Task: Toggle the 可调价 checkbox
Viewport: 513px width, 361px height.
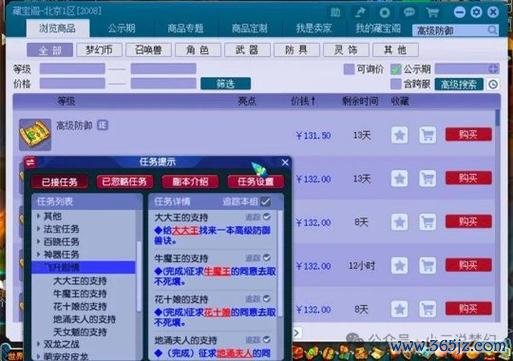Action: (349, 69)
